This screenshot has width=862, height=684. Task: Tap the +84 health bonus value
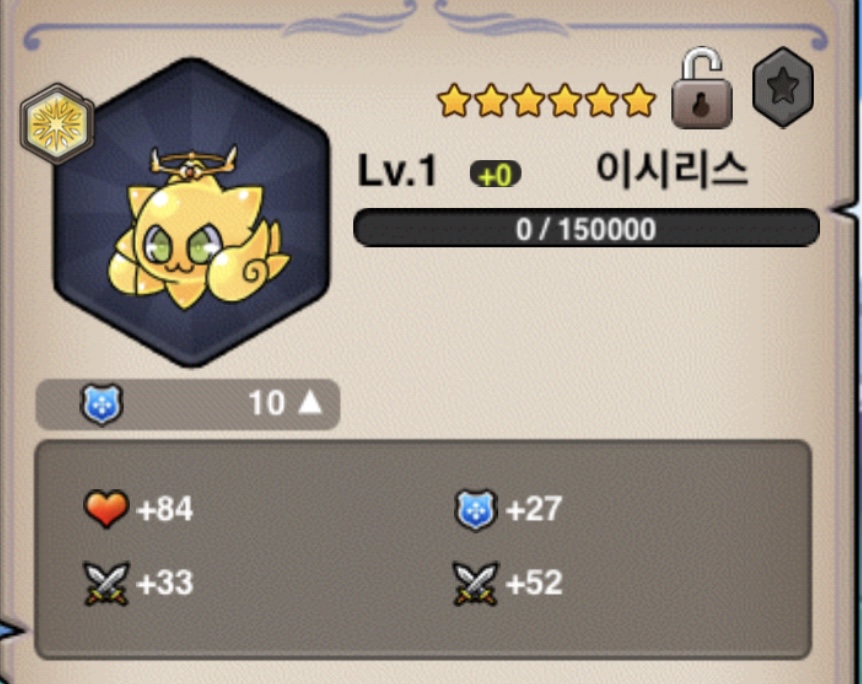pyautogui.click(x=165, y=509)
